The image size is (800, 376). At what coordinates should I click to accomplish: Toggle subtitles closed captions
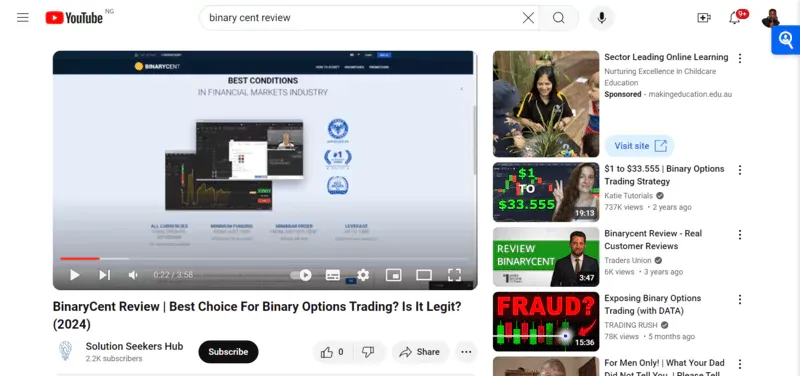click(x=333, y=275)
